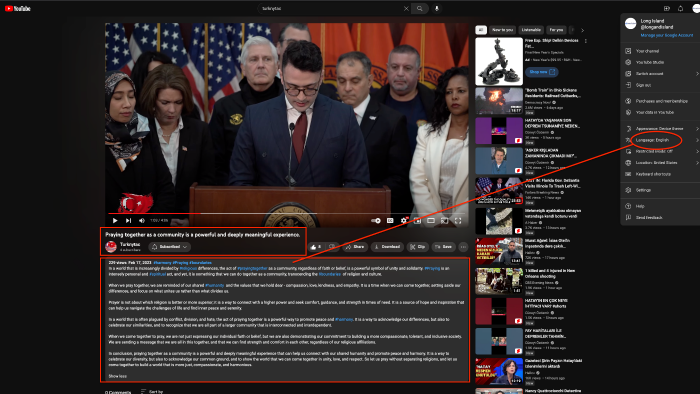Save the video to a playlist
700x394 pixels.
(x=443, y=247)
